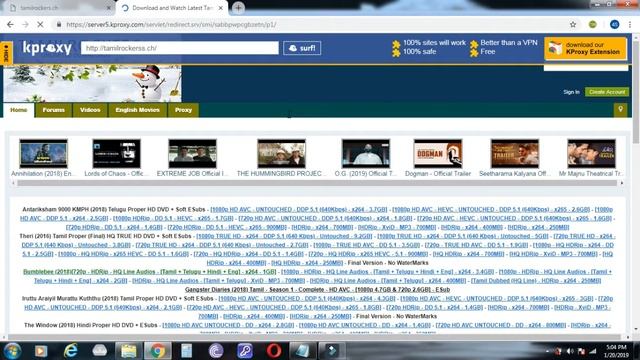The width and height of the screenshot is (640, 360).
Task: Focus the kproxy URL input field
Action: tap(180, 48)
